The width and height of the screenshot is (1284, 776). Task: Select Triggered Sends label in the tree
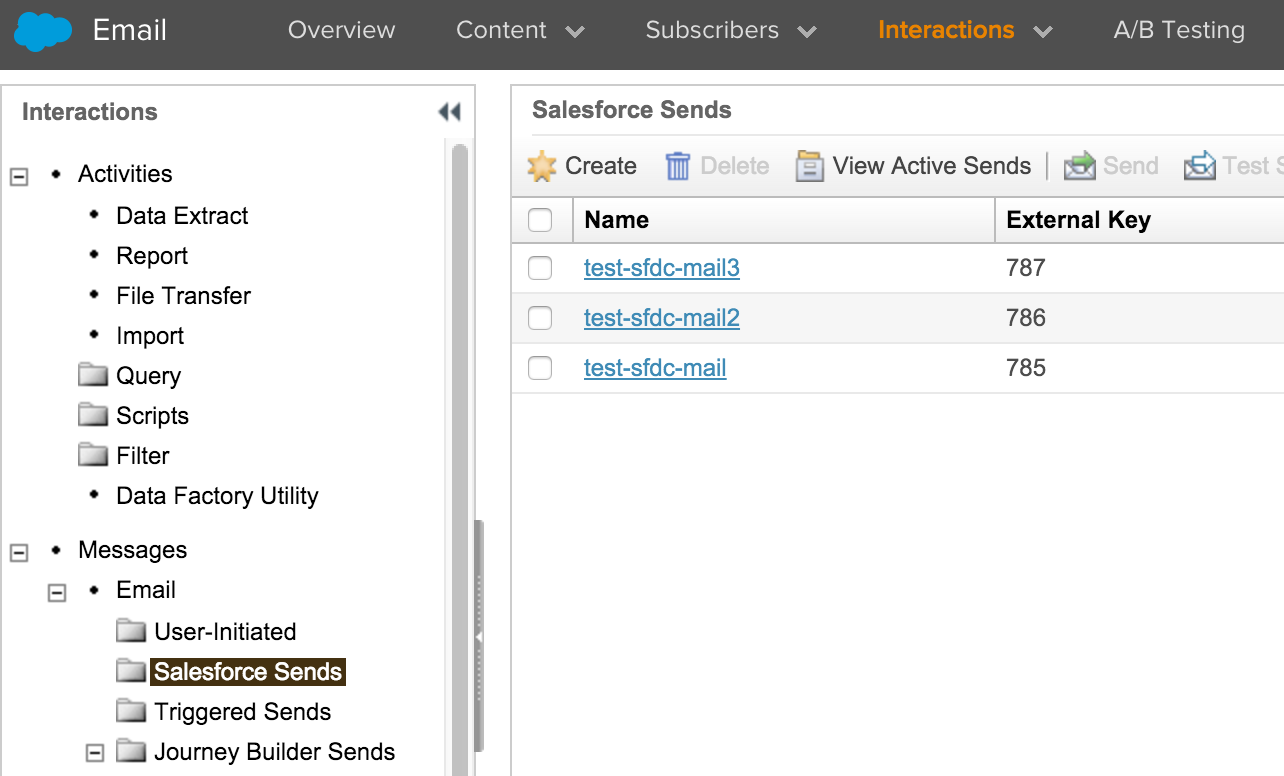point(243,712)
